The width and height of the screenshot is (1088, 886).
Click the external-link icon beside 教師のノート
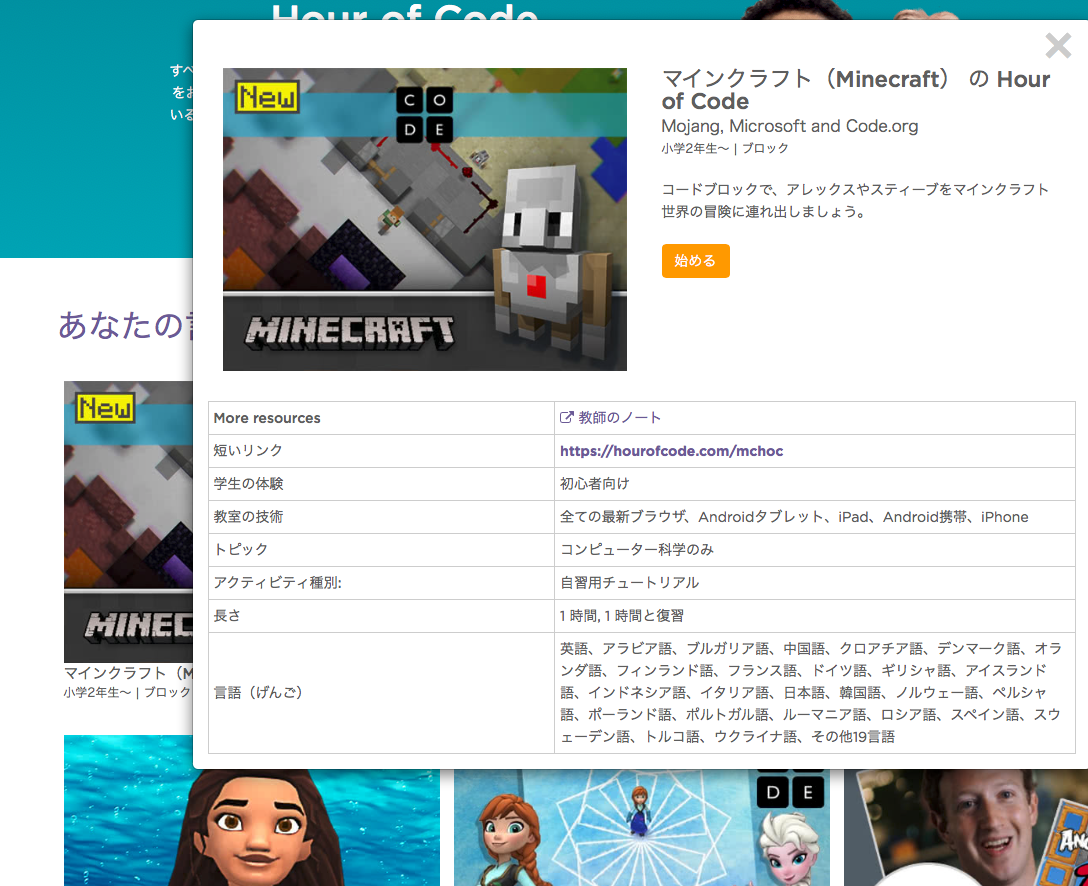point(566,418)
